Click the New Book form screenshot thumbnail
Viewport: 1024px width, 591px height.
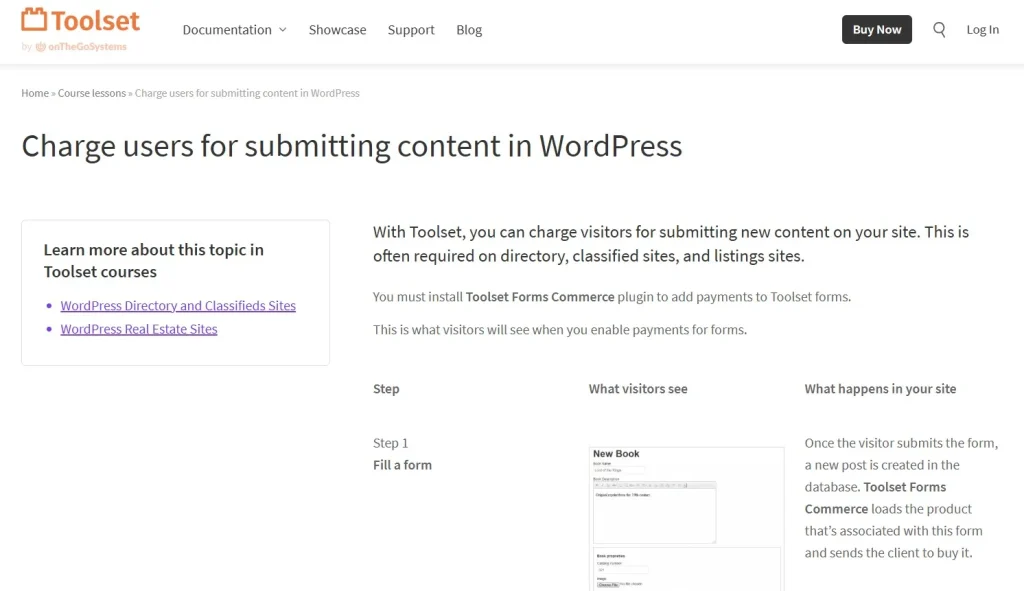(686, 519)
